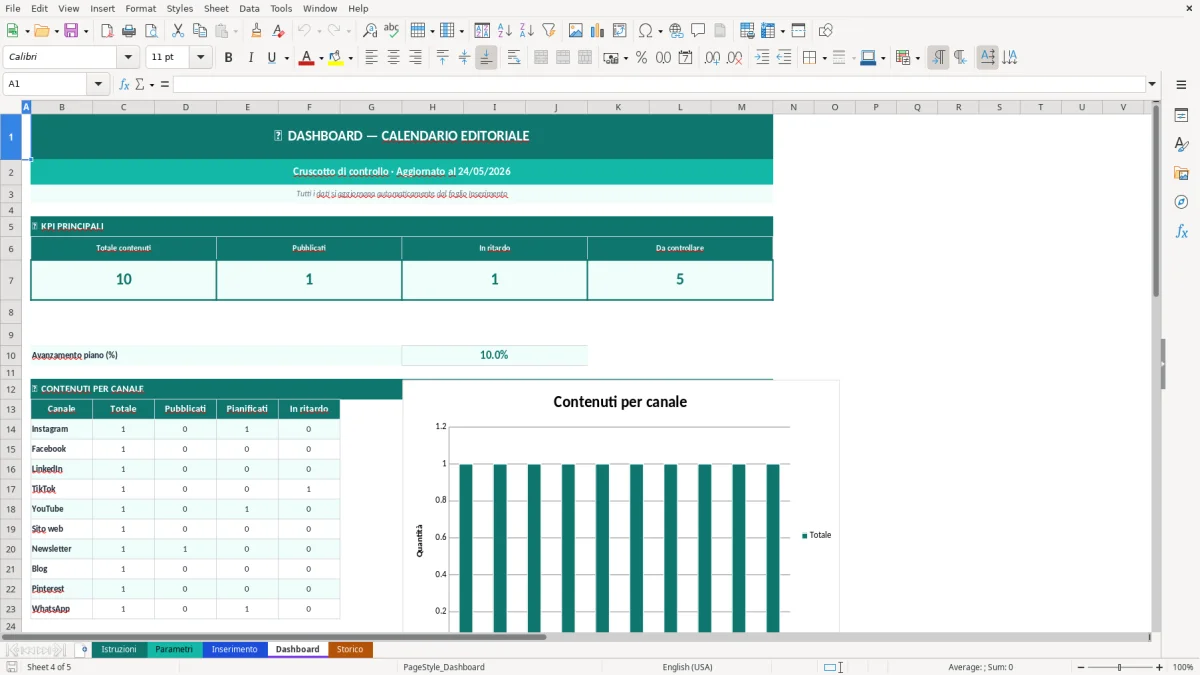Image resolution: width=1200 pixels, height=675 pixels.
Task: Toggle Center Horizontally alignment
Action: 393,58
